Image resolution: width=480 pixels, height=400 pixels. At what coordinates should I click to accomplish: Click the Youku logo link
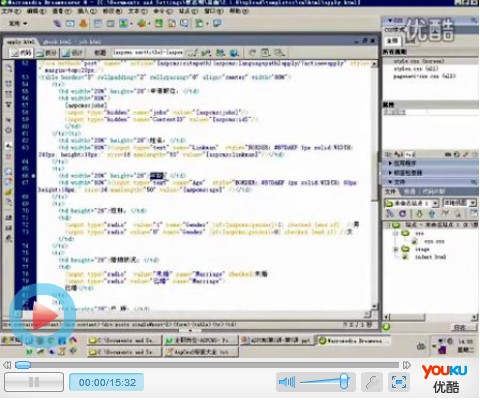tap(445, 379)
